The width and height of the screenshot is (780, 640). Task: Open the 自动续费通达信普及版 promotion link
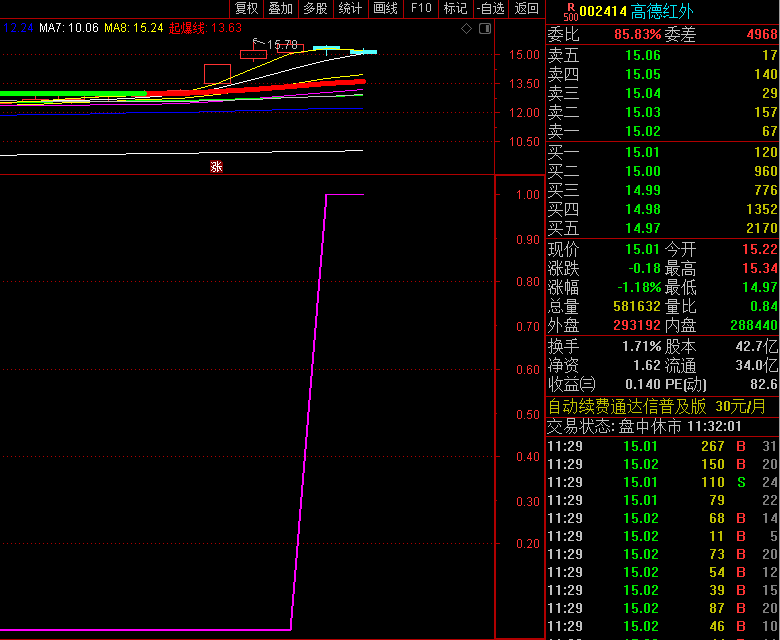pyautogui.click(x=627, y=406)
